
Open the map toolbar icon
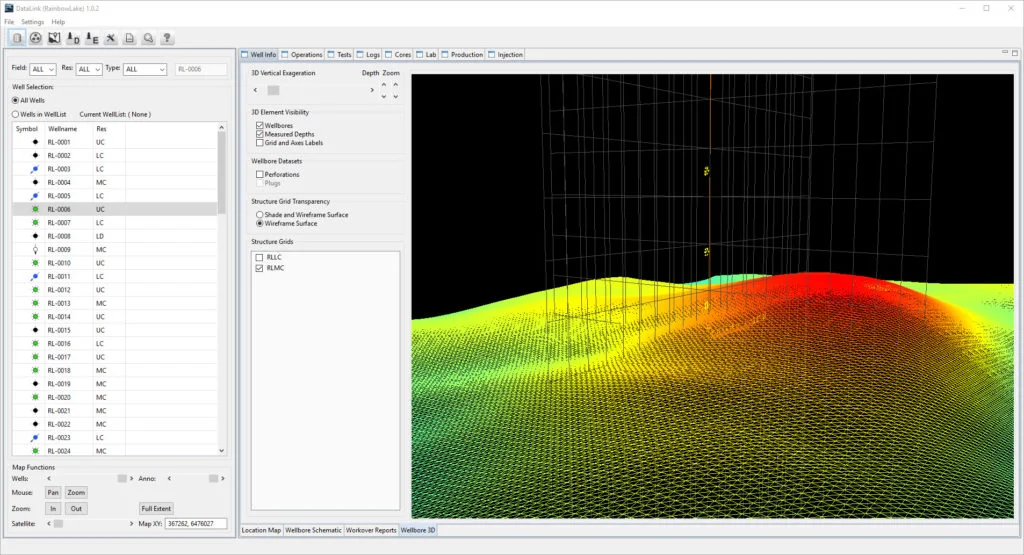[x=54, y=38]
